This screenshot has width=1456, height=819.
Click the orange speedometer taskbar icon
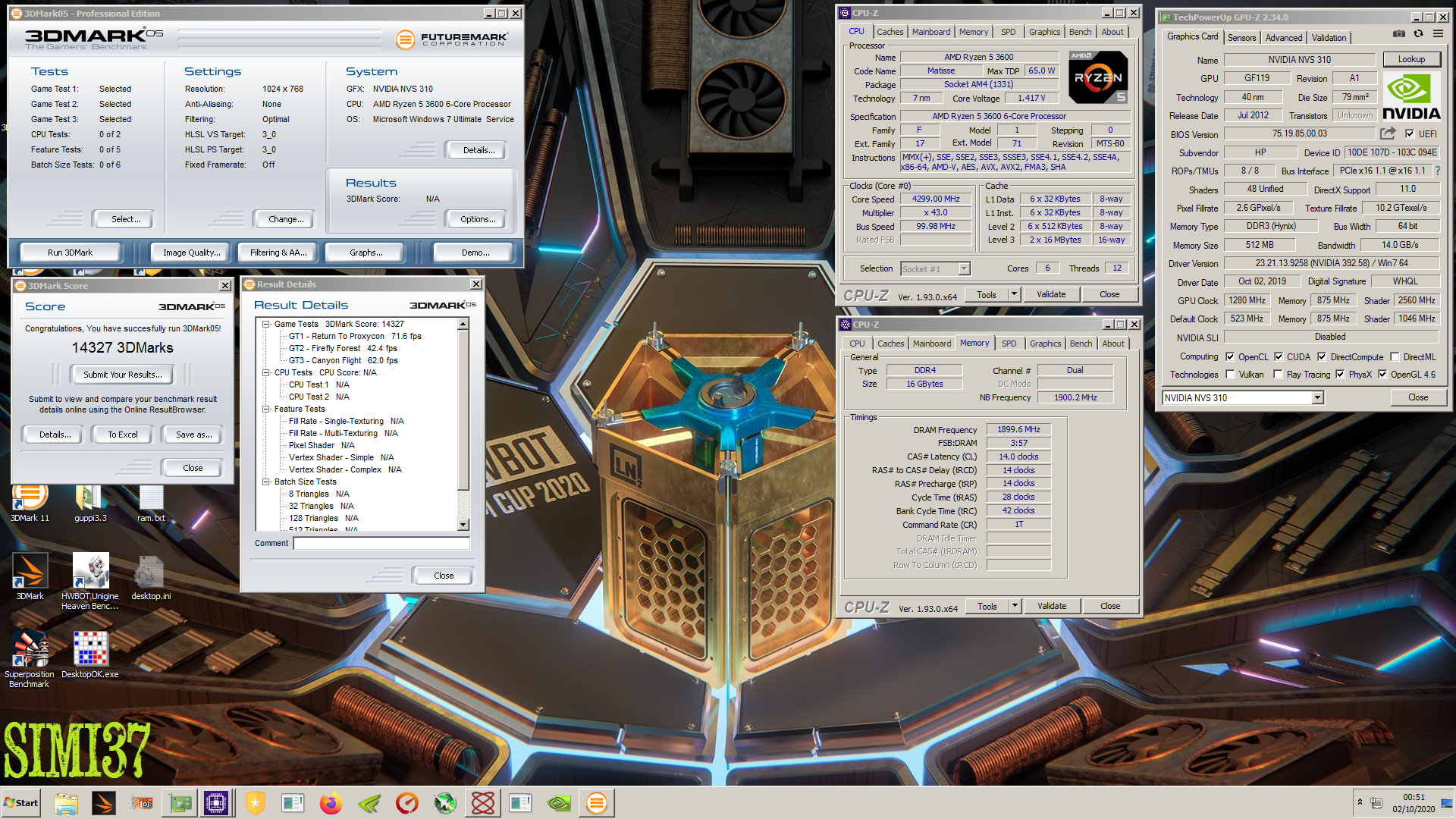coord(407,803)
